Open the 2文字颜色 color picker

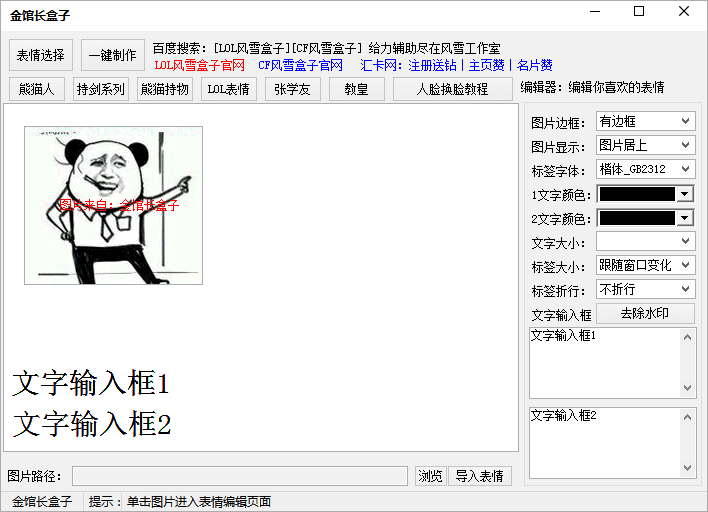[645, 218]
